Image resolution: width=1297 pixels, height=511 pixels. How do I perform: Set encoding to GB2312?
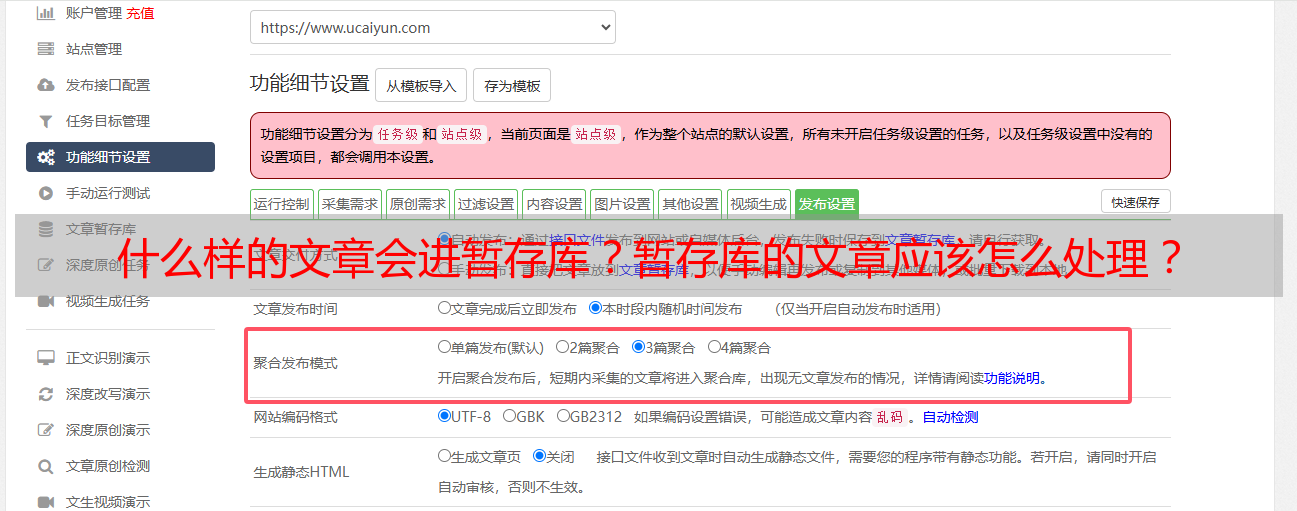coord(563,416)
